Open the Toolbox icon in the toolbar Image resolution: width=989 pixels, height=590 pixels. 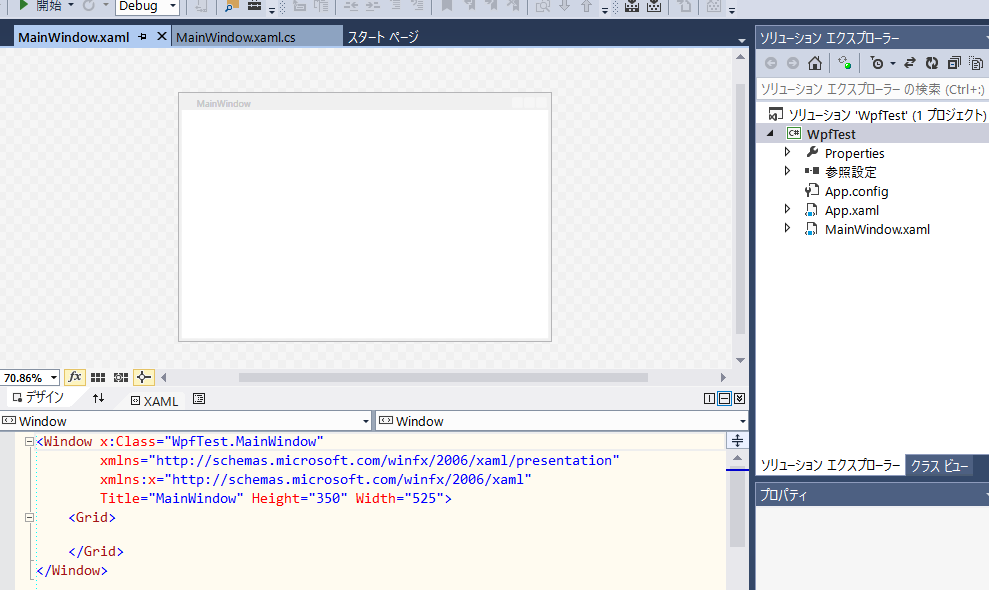tap(254, 6)
